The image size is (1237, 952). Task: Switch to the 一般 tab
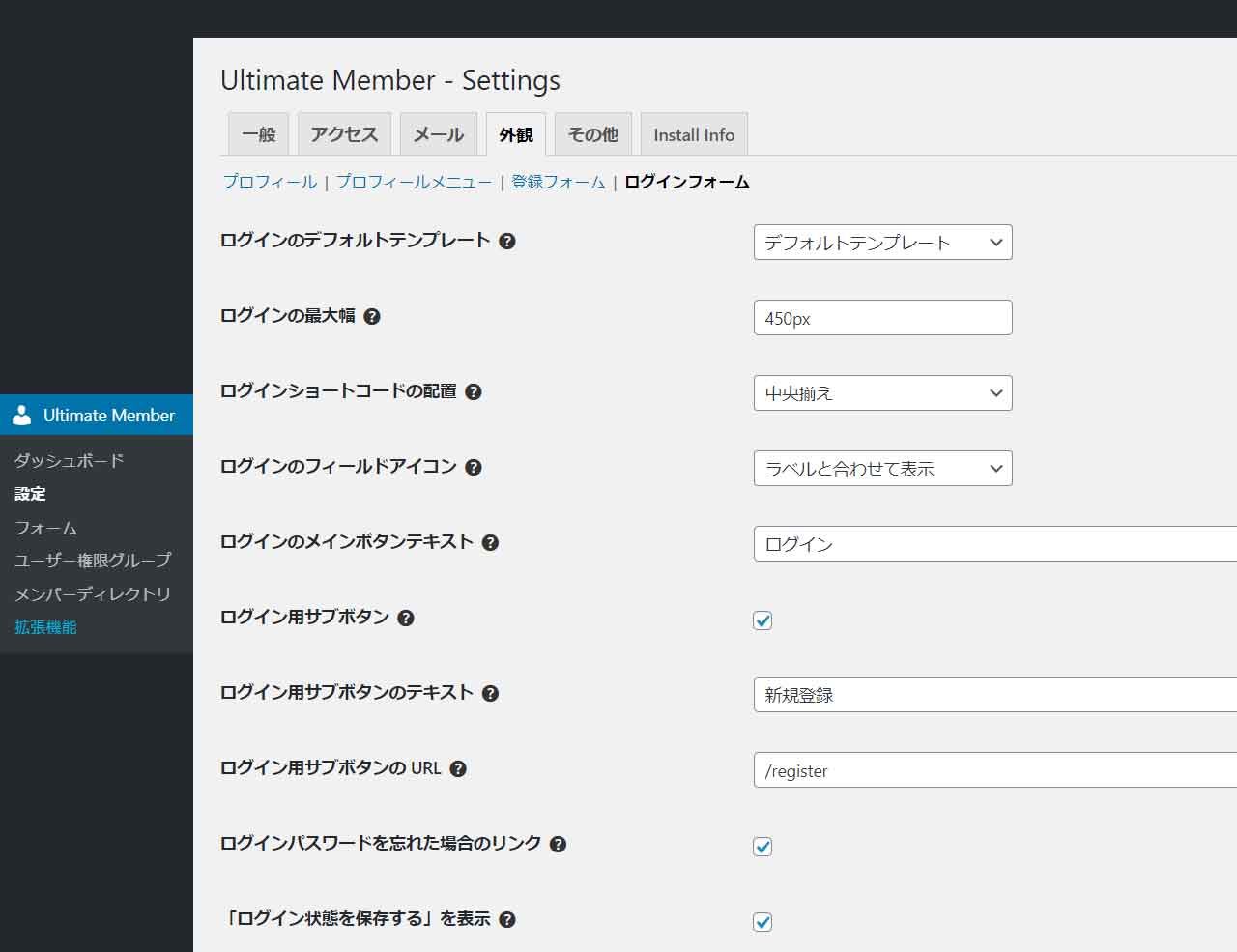pos(259,134)
